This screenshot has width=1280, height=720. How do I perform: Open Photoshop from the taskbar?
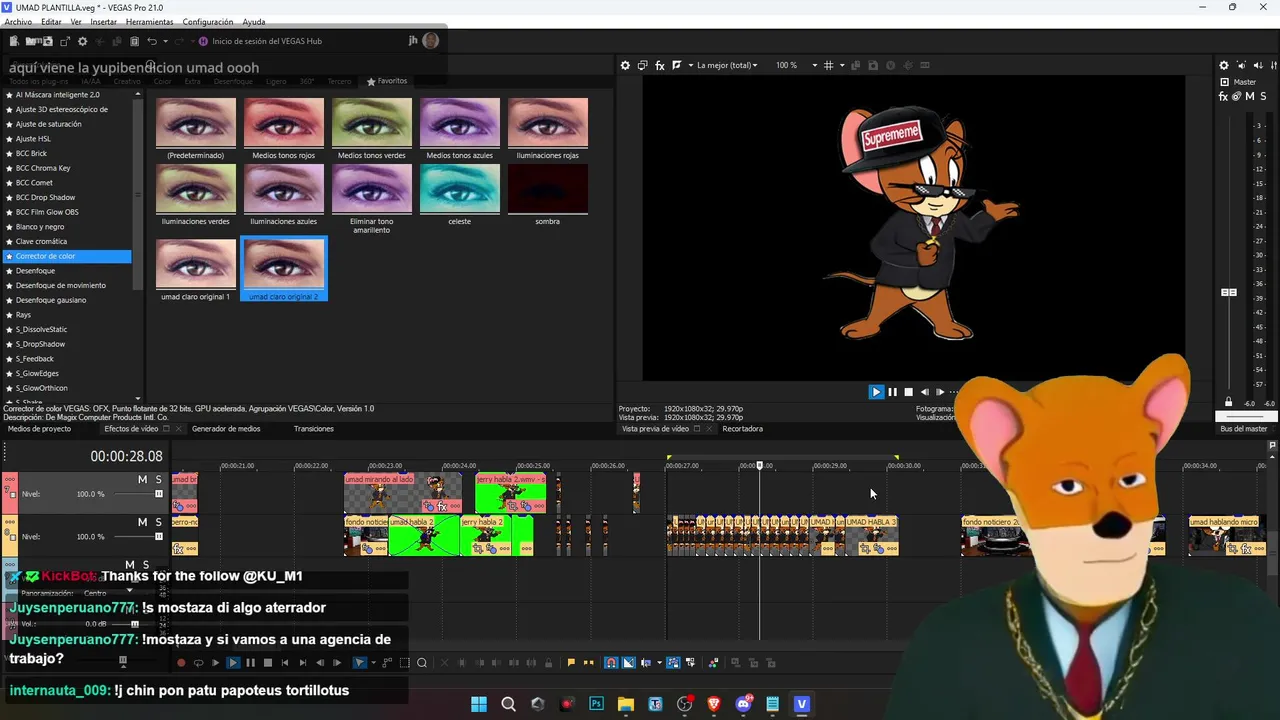(x=597, y=704)
